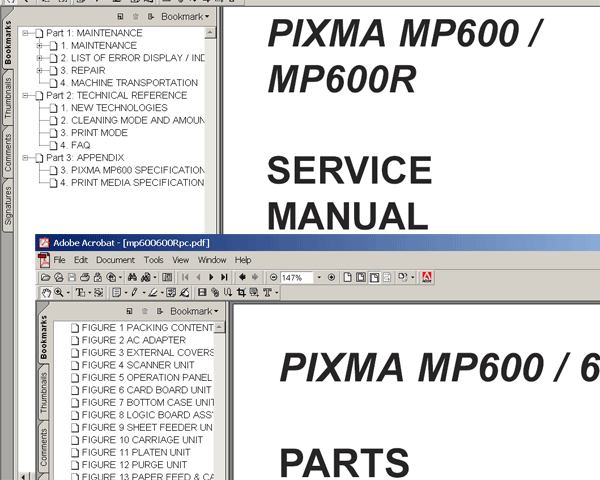Open the Tools menu
Viewport: 600px width, 480px height.
coord(153,260)
